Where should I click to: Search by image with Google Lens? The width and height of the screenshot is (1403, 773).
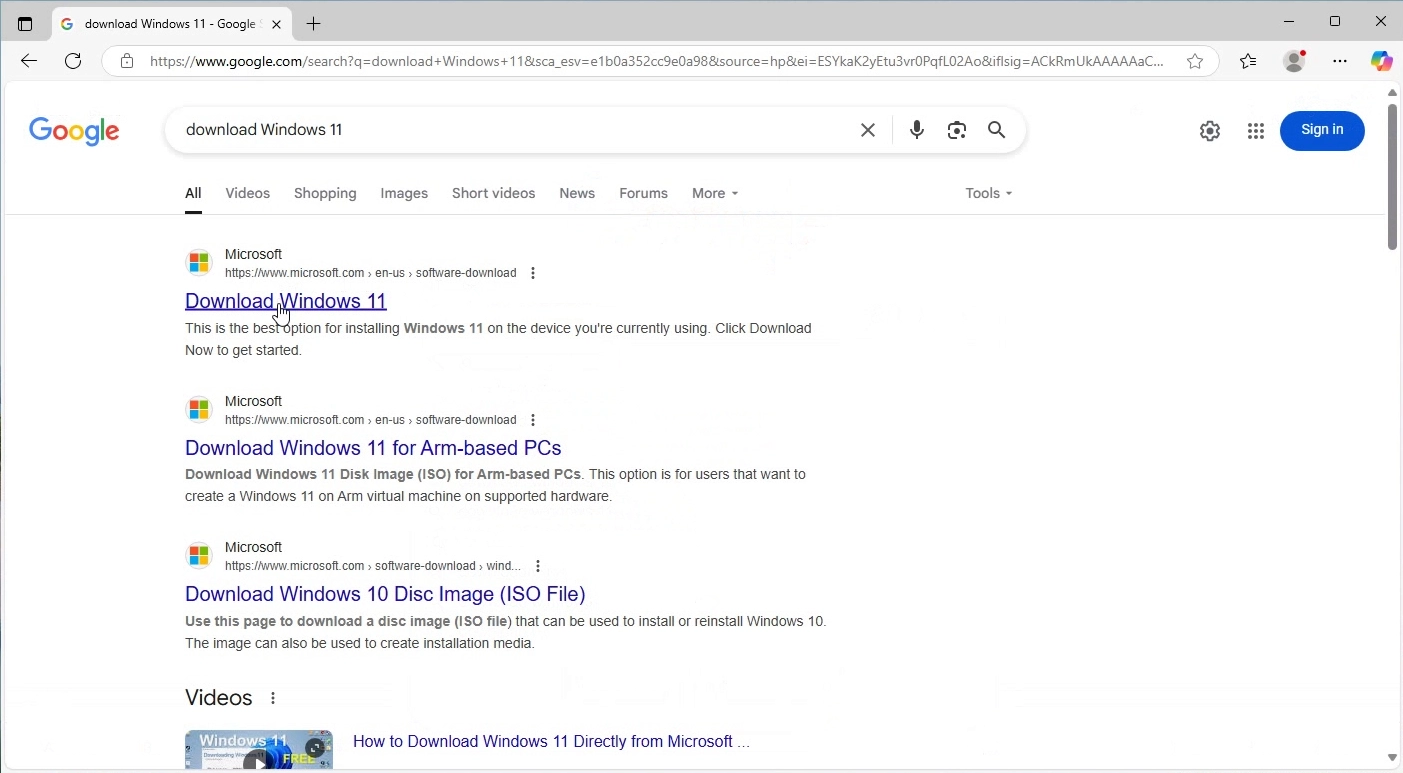[x=958, y=130]
